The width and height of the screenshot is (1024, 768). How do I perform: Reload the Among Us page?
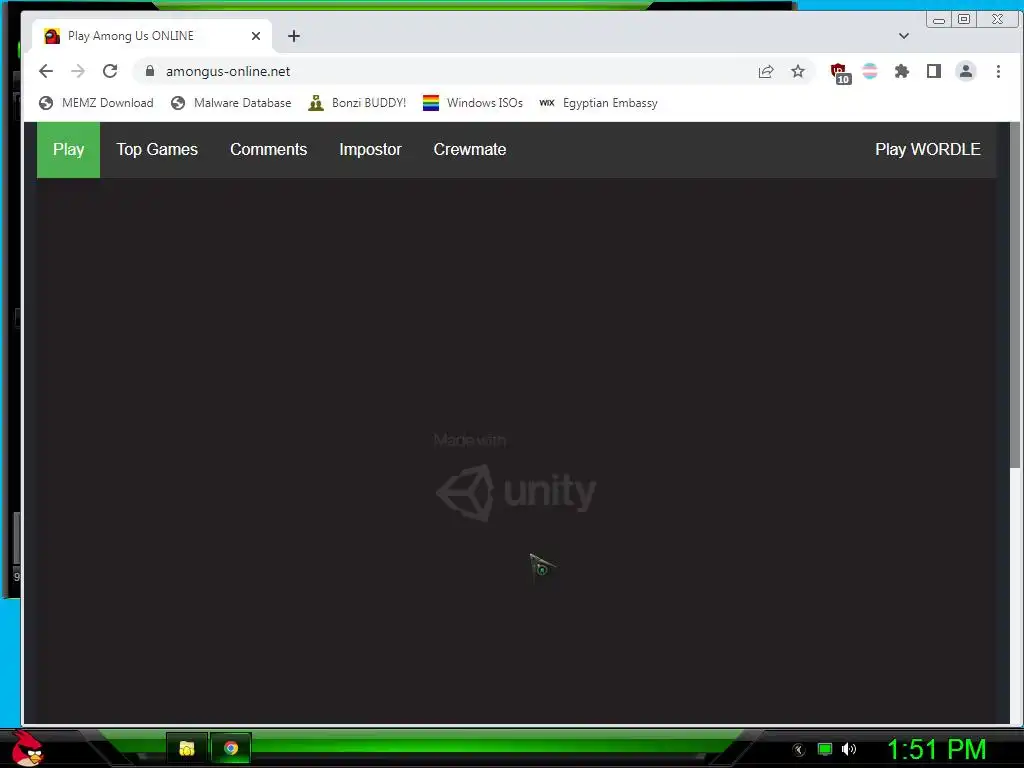tap(110, 71)
